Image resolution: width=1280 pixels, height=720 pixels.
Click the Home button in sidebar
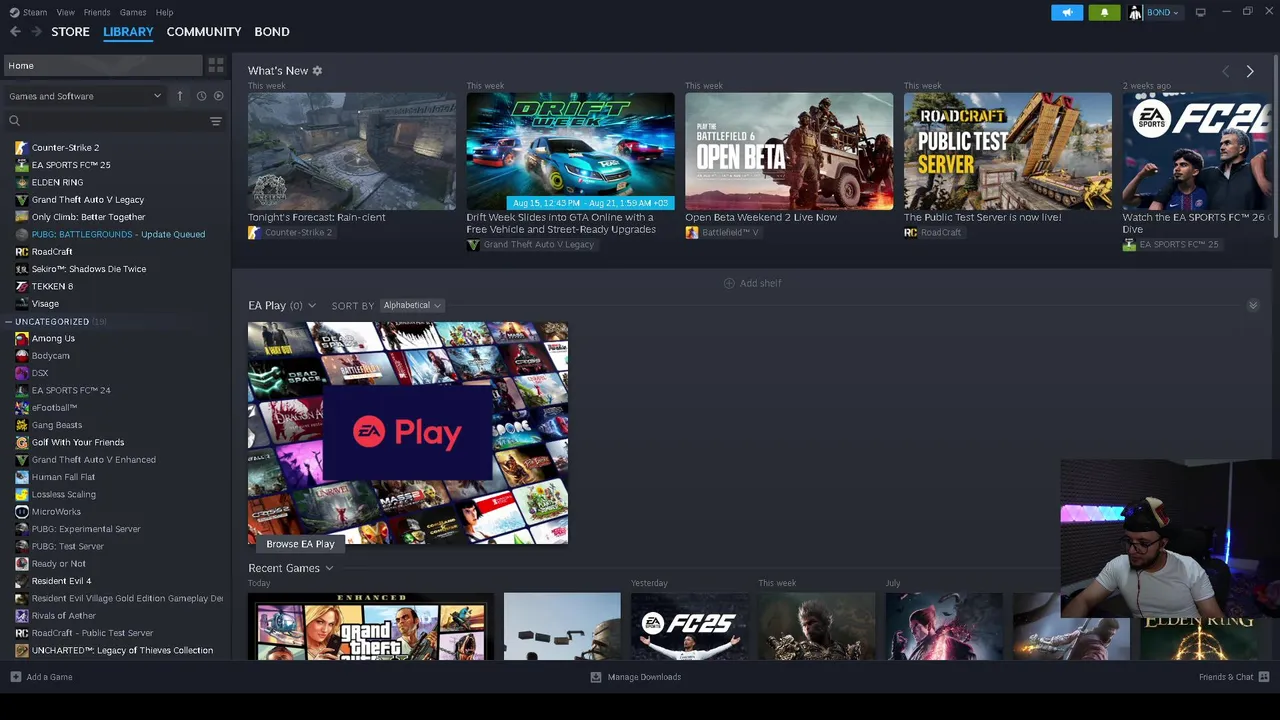[x=102, y=66]
